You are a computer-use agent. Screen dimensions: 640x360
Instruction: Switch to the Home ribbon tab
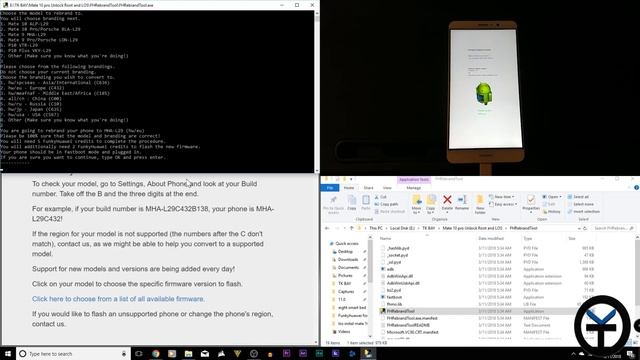point(349,188)
